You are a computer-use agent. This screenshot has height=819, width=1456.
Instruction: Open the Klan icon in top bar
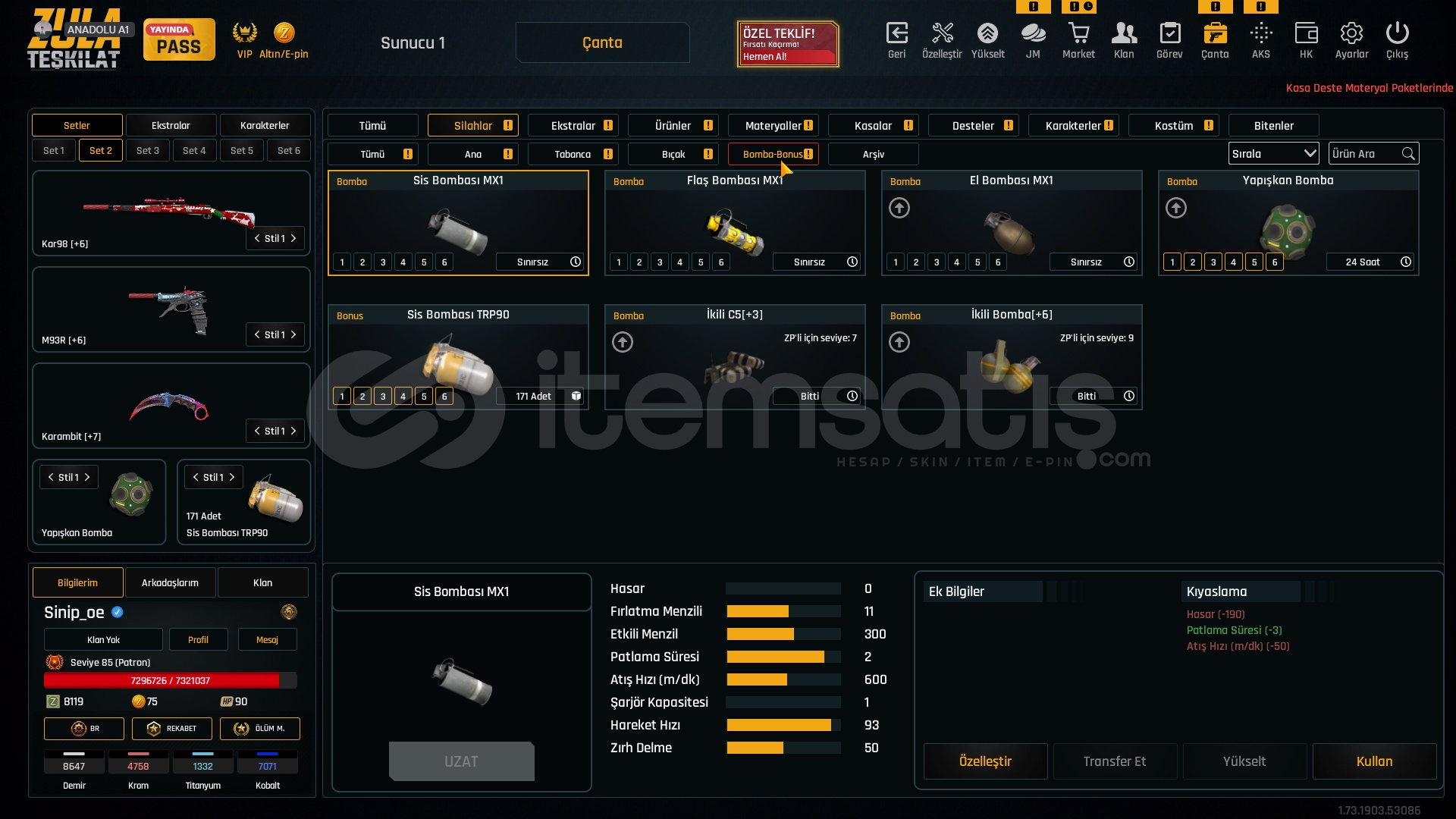point(1124,34)
